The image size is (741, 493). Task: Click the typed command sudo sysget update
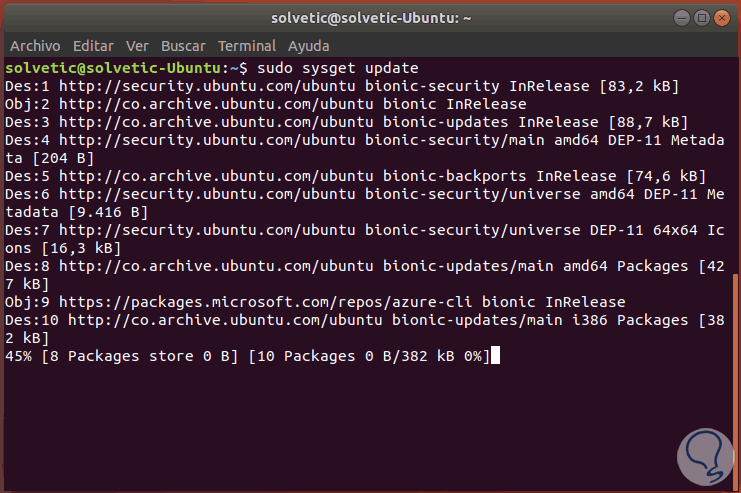(323, 68)
